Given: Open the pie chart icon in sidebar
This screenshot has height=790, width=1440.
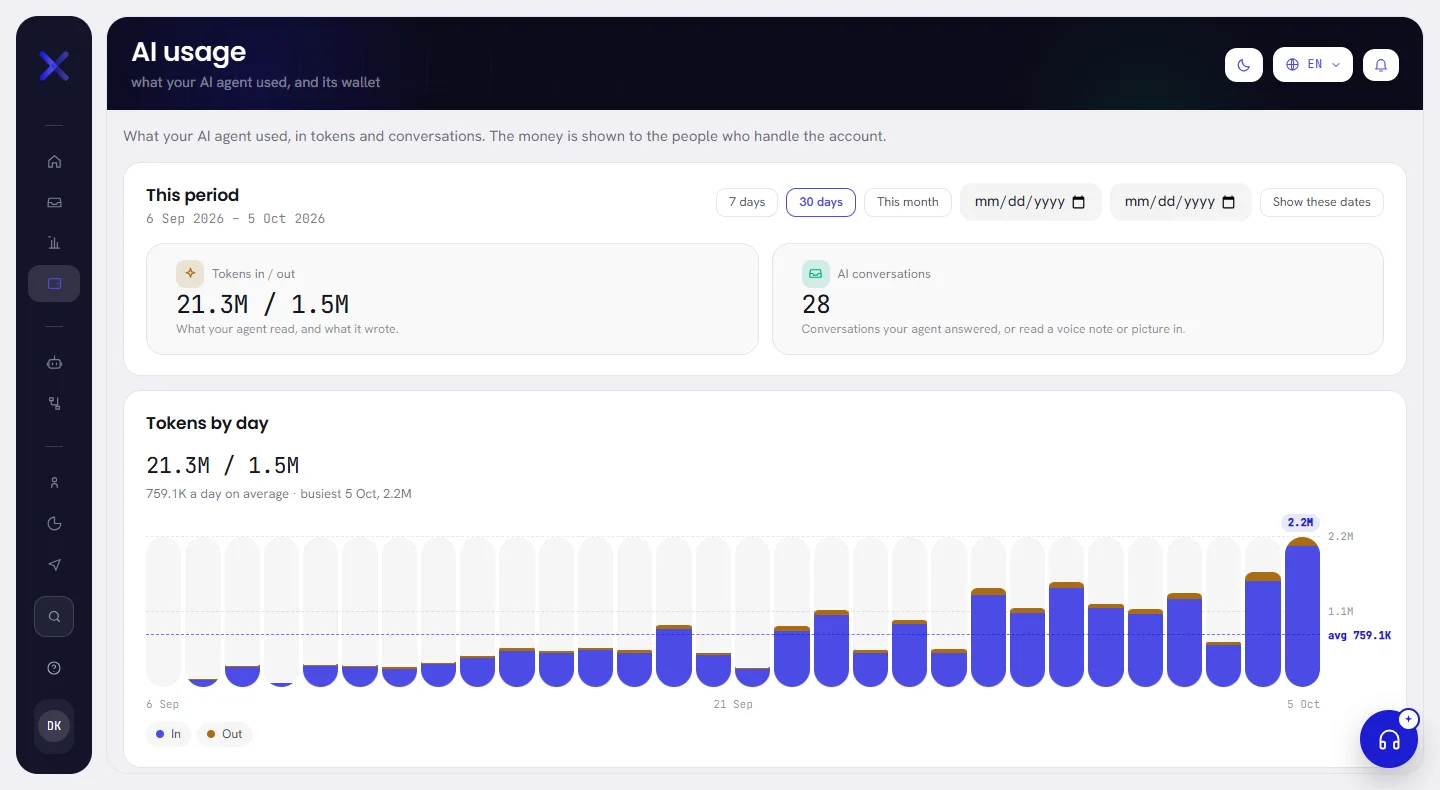Looking at the screenshot, I should coord(54,523).
